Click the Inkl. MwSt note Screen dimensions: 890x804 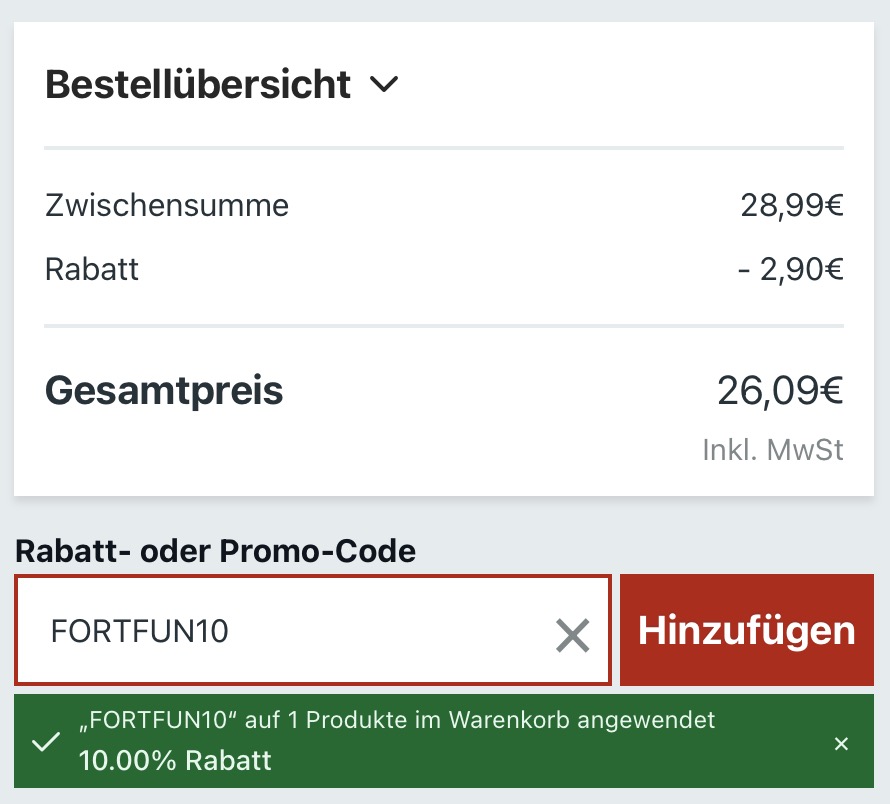773,450
